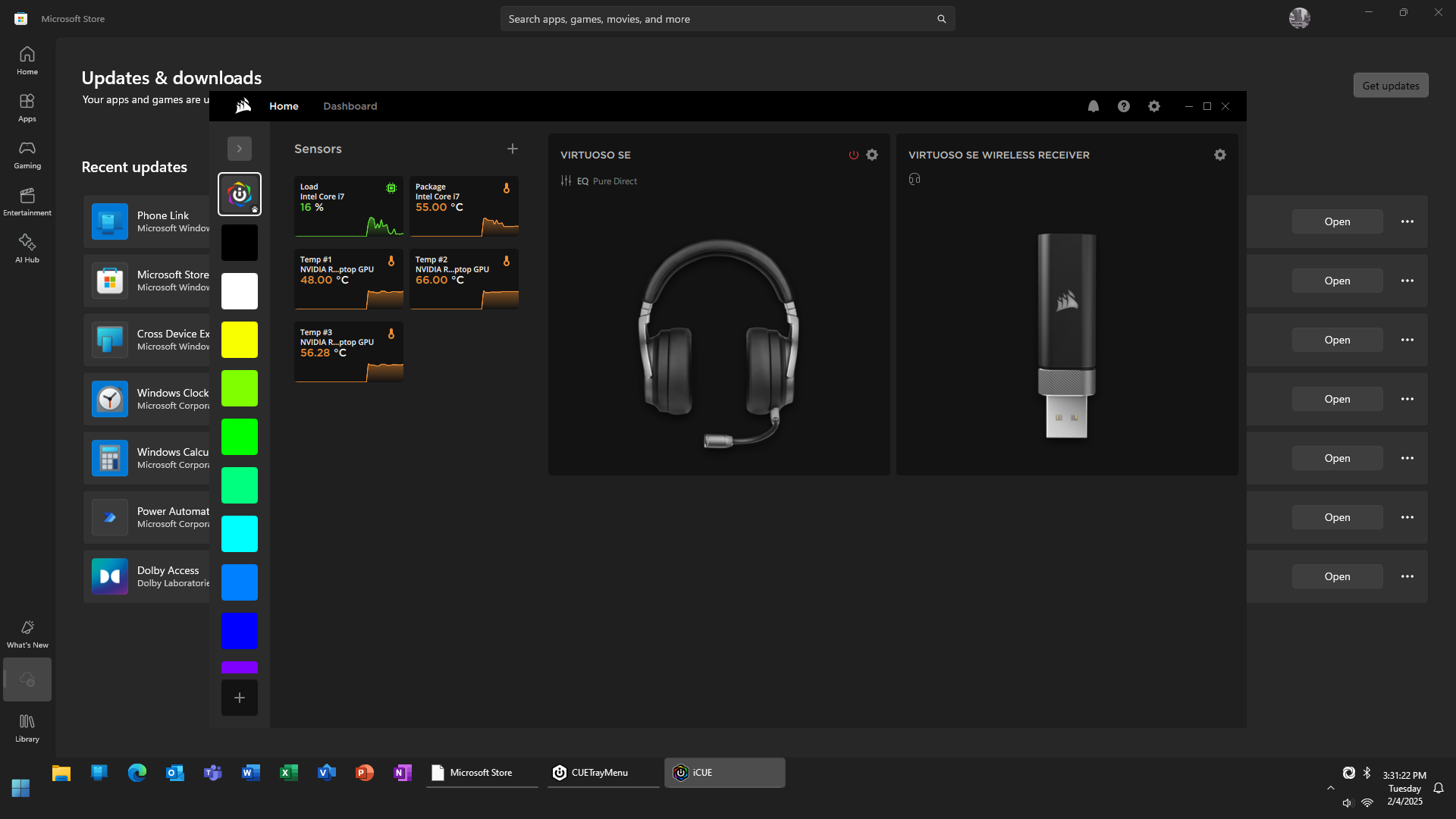Open Microsoft Edge from taskbar
Image resolution: width=1456 pixels, height=819 pixels.
click(137, 773)
